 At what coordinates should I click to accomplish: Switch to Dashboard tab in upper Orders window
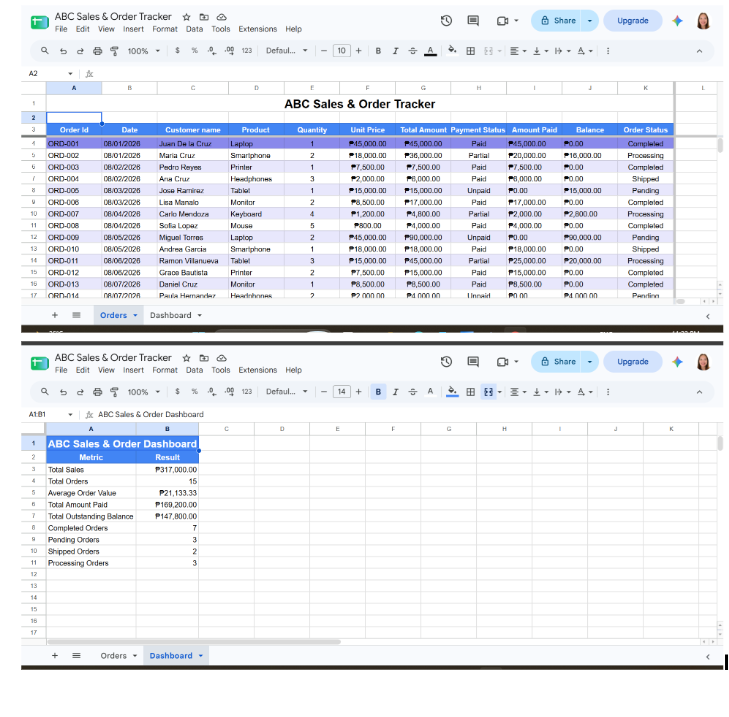[x=171, y=315]
